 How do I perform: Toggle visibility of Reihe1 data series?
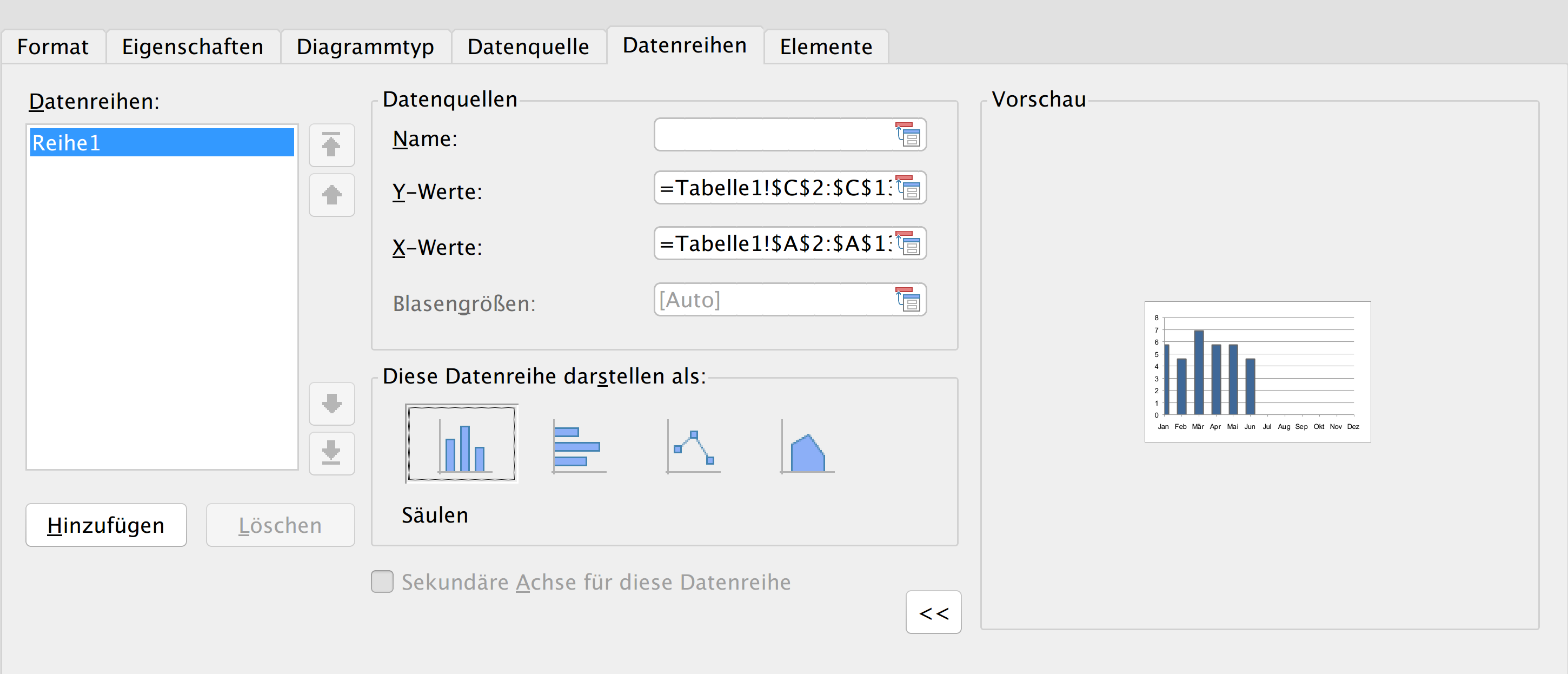164,142
